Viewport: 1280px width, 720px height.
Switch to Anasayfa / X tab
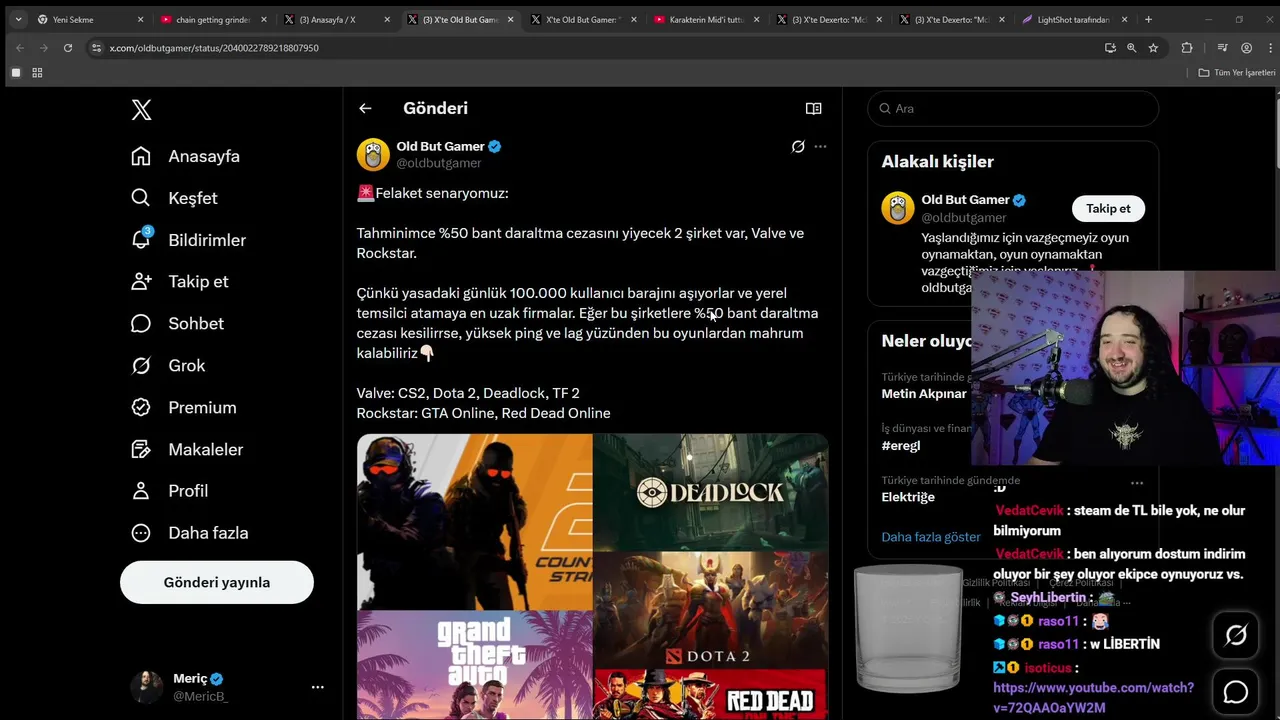click(336, 19)
